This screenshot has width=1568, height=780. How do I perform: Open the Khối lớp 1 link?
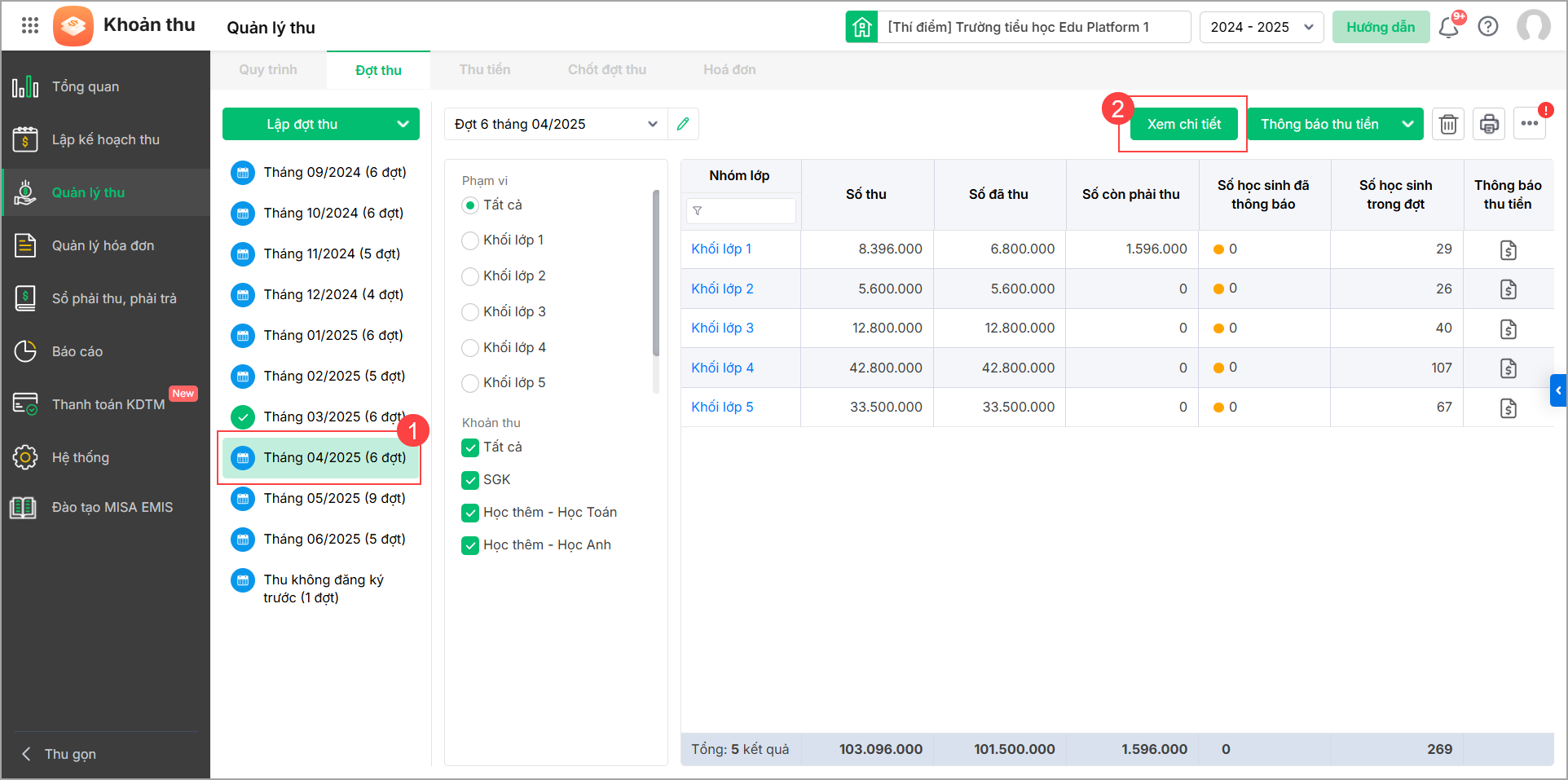click(x=721, y=249)
